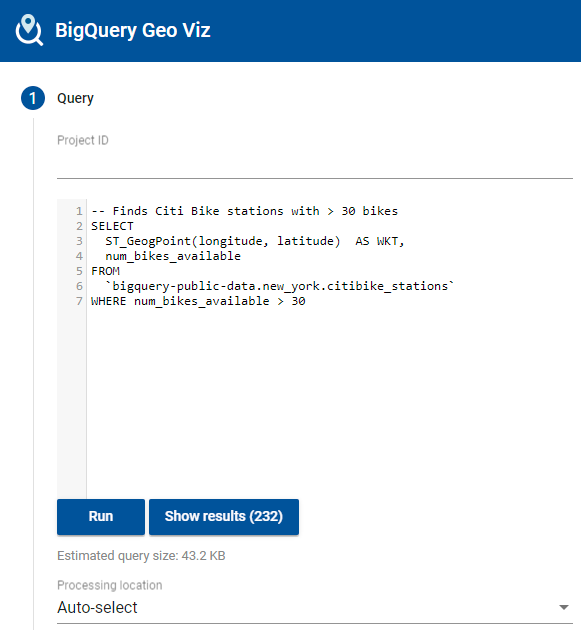Image resolution: width=581 pixels, height=630 pixels.
Task: Click the ST_GeogPoint line in editor
Action: (255, 241)
